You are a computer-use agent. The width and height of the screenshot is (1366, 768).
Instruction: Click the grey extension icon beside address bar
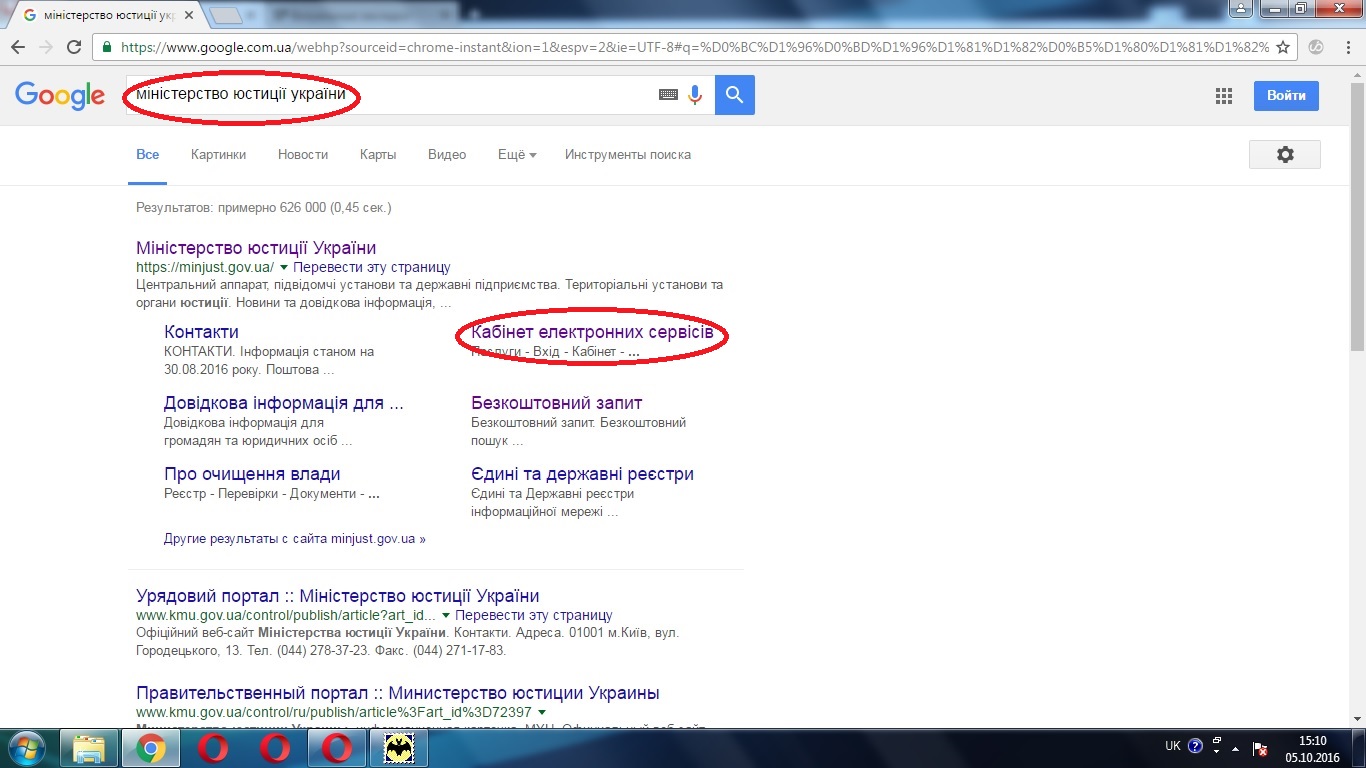click(1317, 47)
